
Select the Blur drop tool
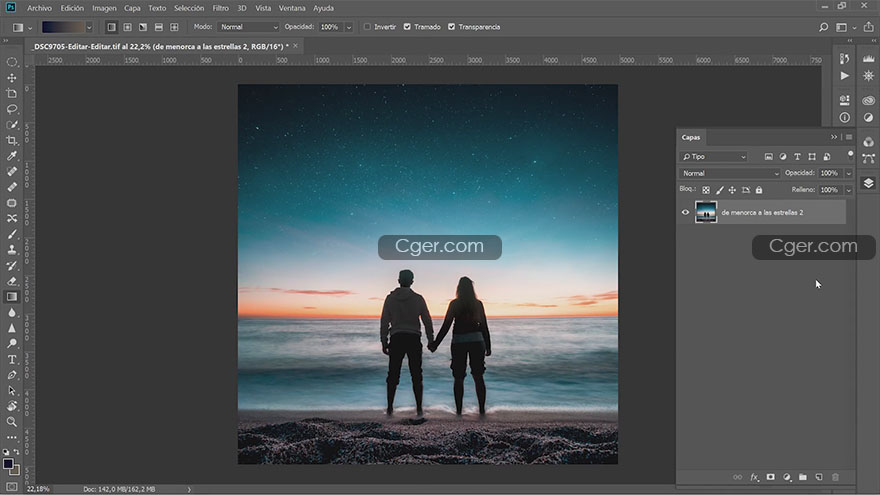(x=12, y=313)
